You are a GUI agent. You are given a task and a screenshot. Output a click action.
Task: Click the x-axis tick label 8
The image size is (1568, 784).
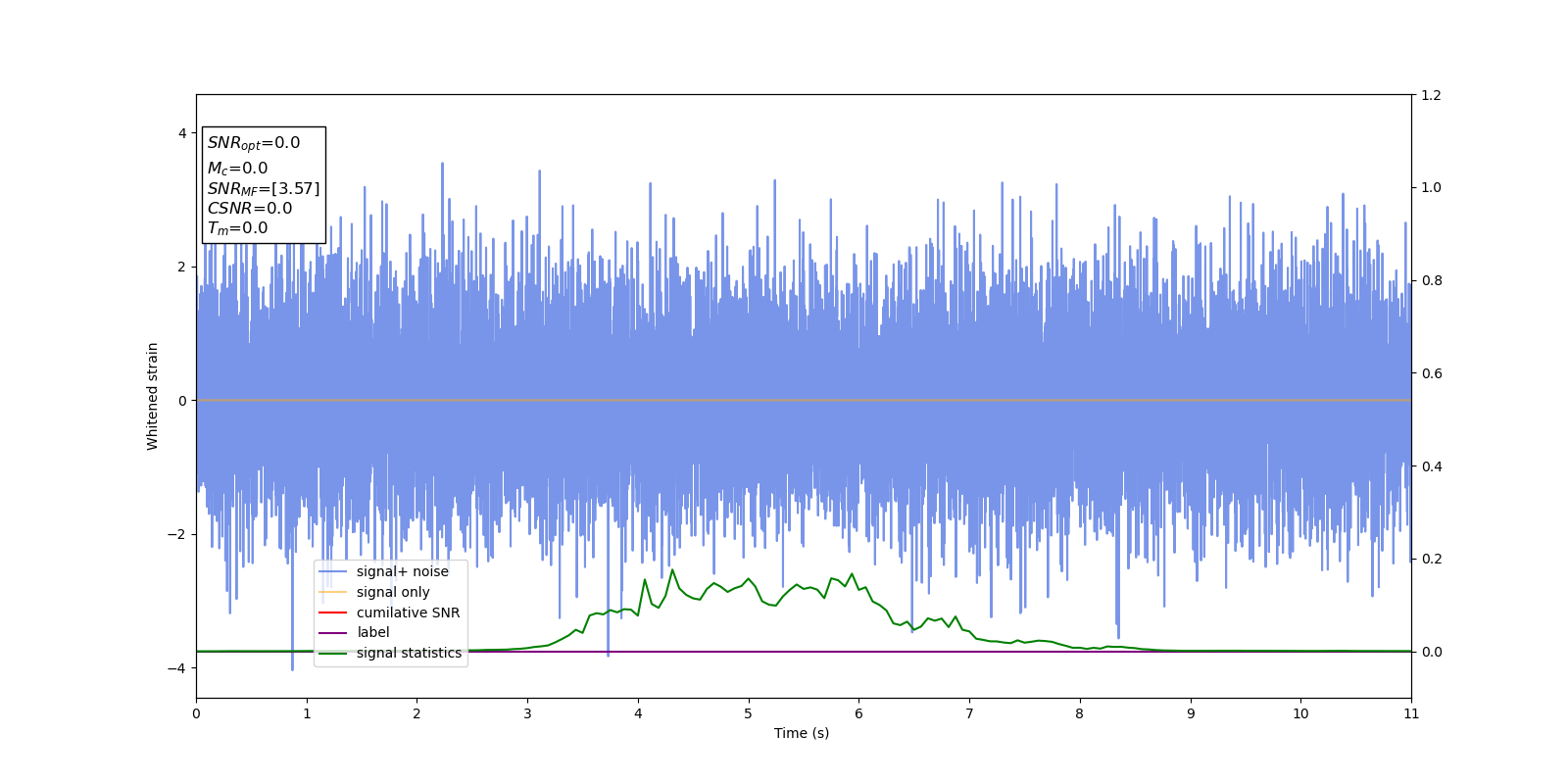(1080, 713)
